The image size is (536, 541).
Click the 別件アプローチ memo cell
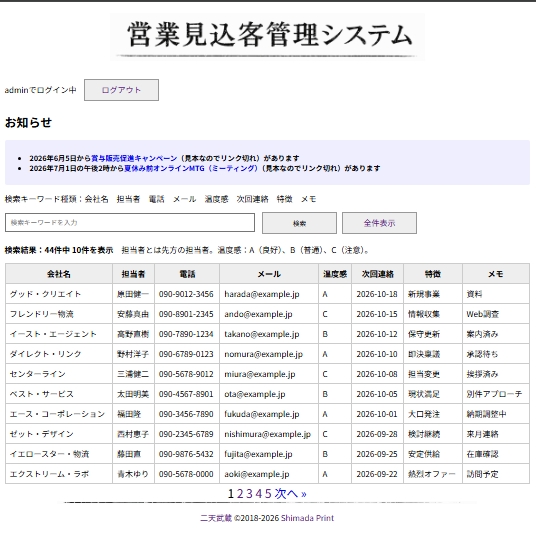[x=496, y=394]
